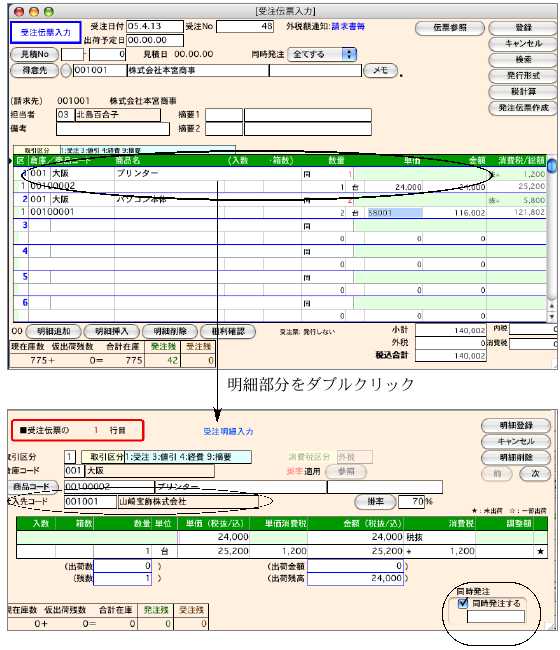Click the customer name field 株式会社本宮商事
560x650 pixels.
(x=198, y=70)
